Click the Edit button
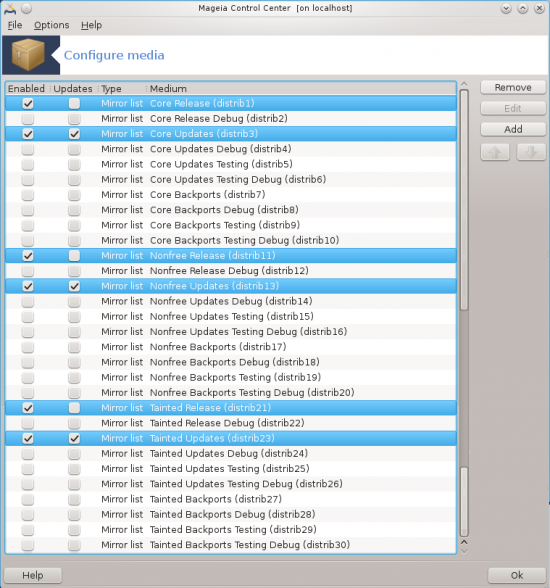This screenshot has height=588, width=550. 513,108
